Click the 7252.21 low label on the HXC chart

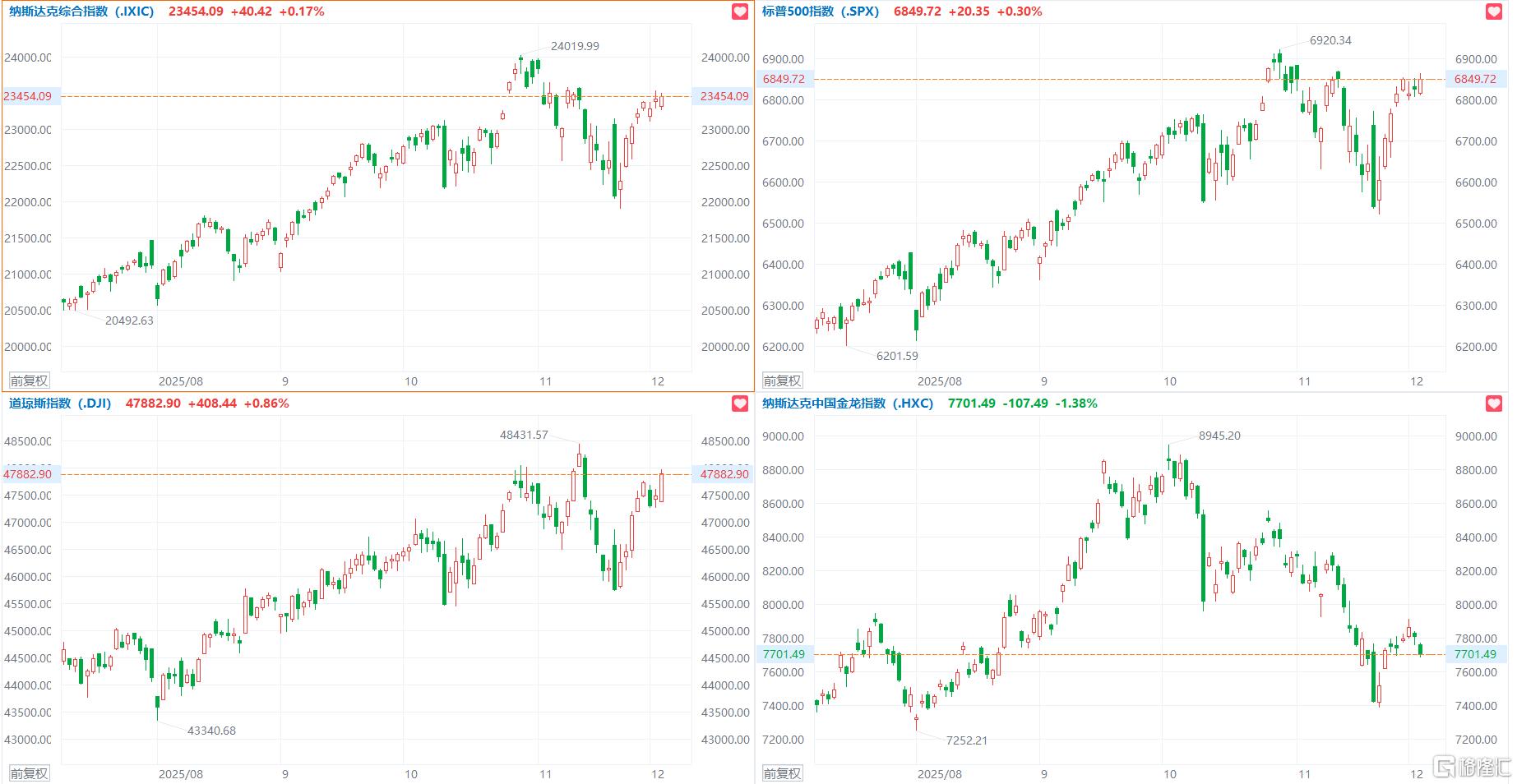[x=966, y=740]
